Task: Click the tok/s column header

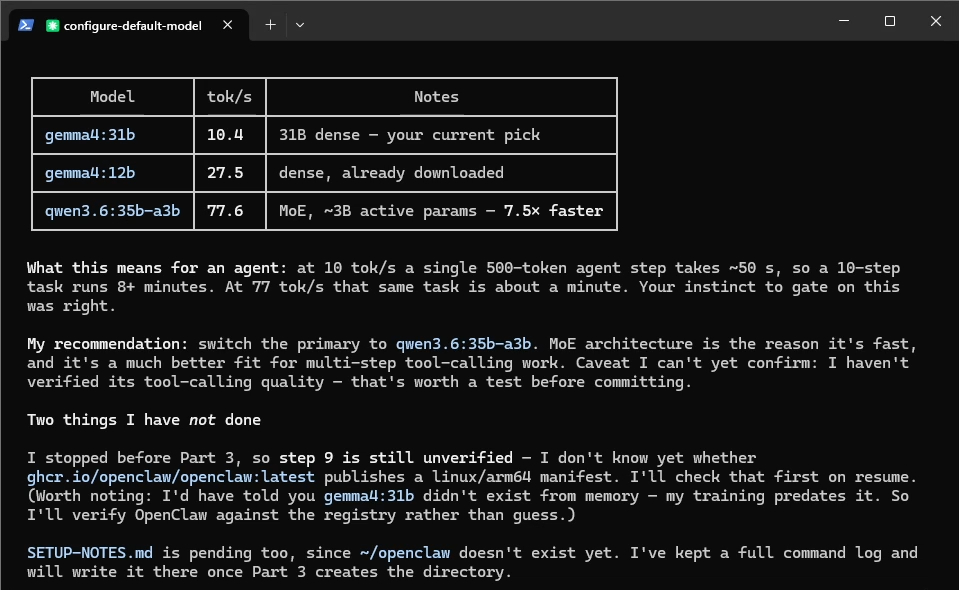Action: [x=229, y=97]
